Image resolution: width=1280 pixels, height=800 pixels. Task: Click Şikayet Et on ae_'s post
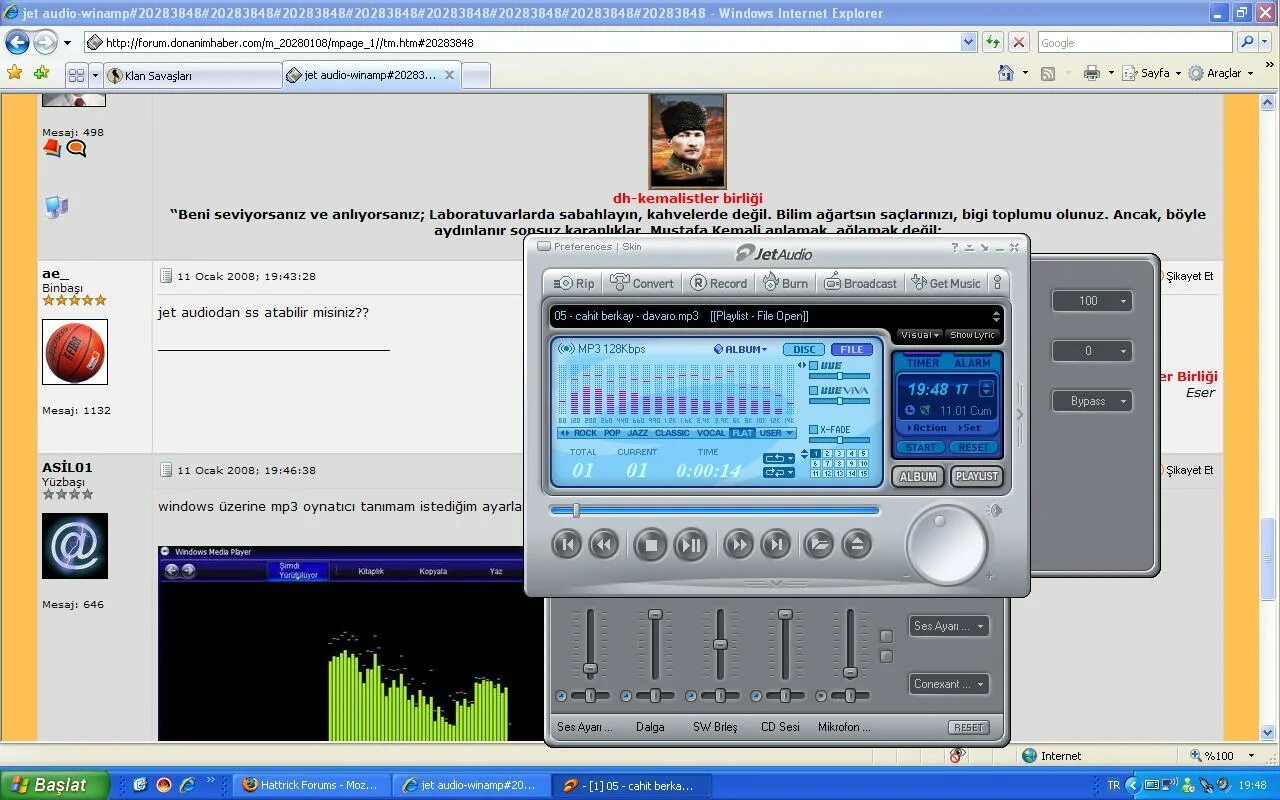1189,276
